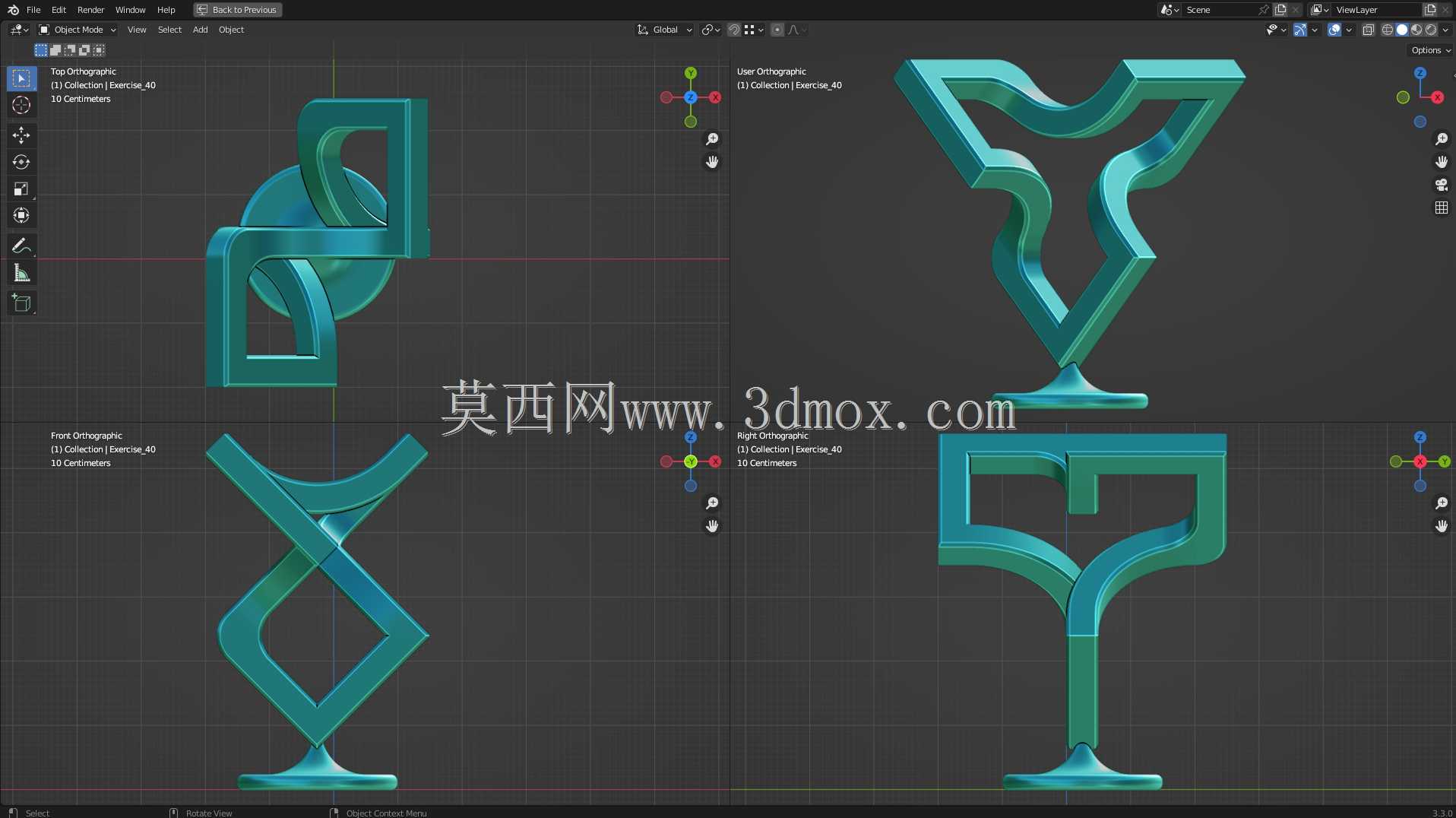Open the viewport View menu

[x=137, y=30]
